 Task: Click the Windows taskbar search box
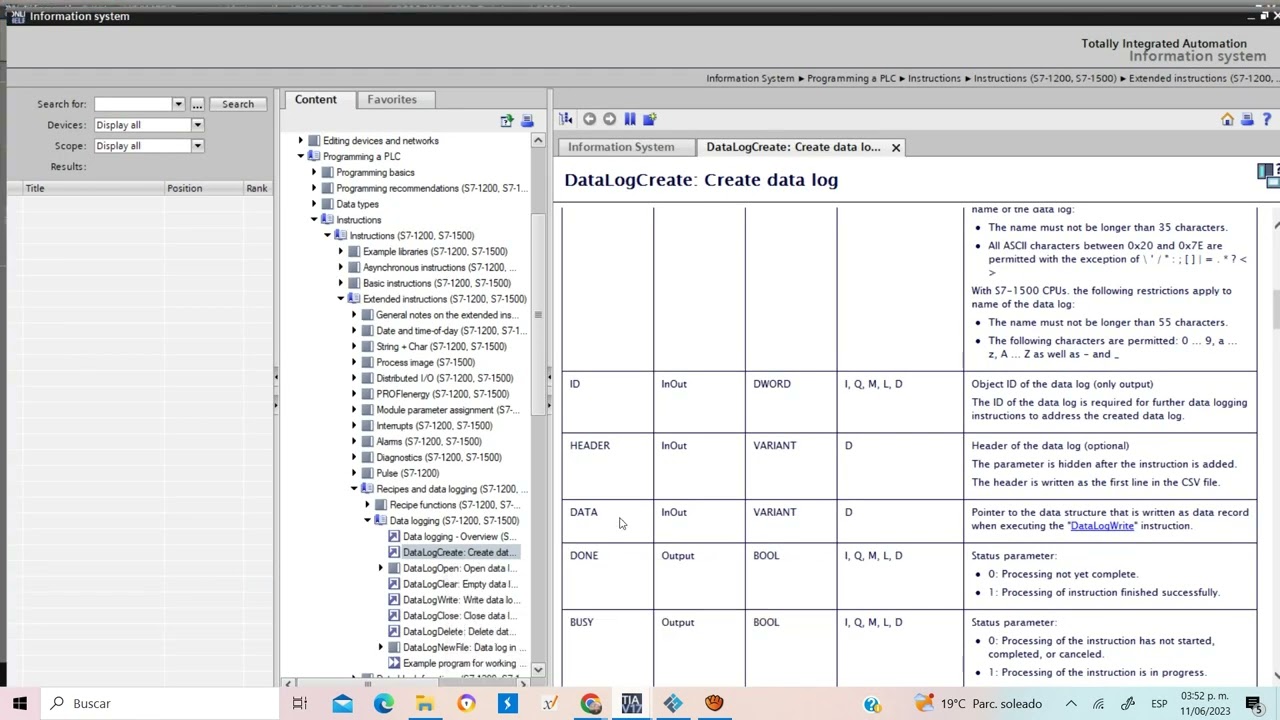click(158, 703)
